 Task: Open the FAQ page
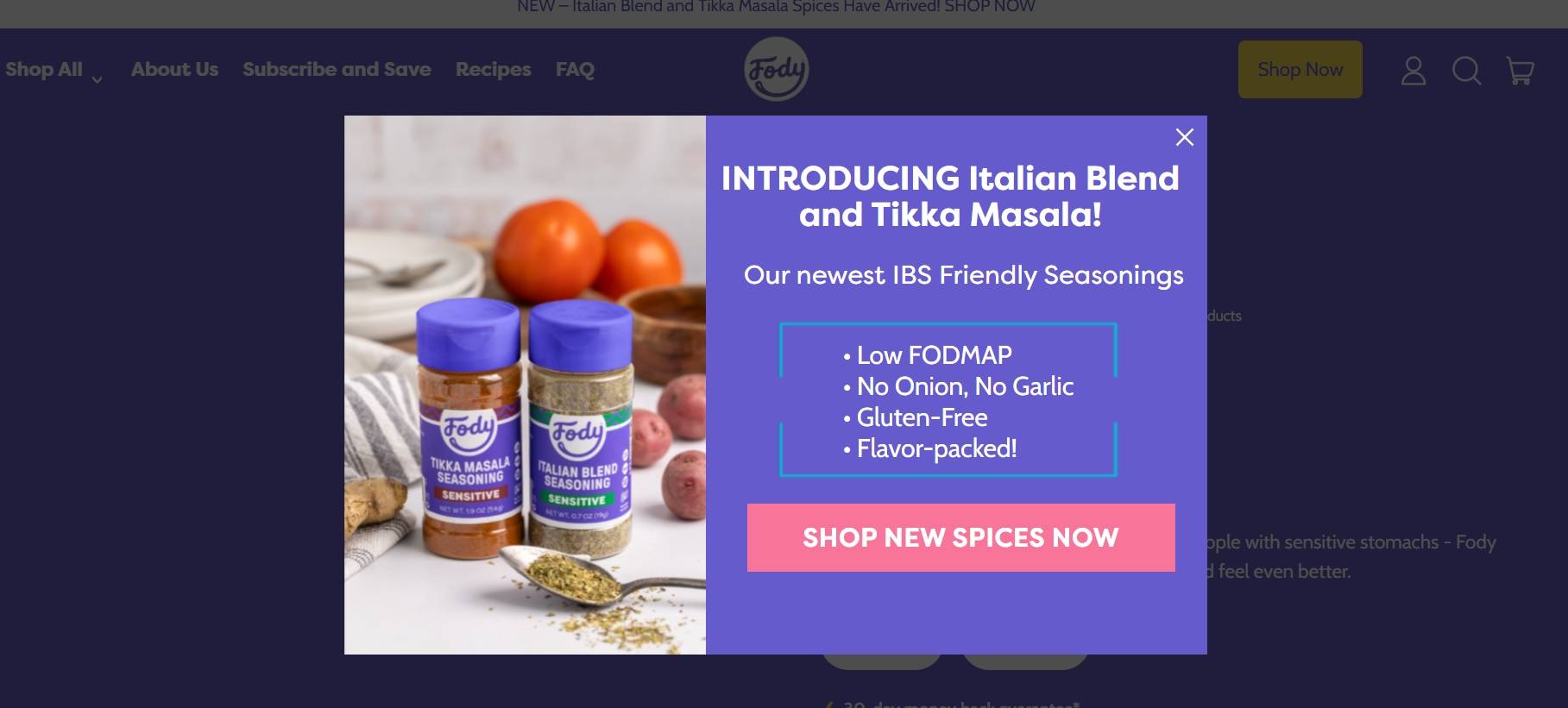(x=575, y=69)
